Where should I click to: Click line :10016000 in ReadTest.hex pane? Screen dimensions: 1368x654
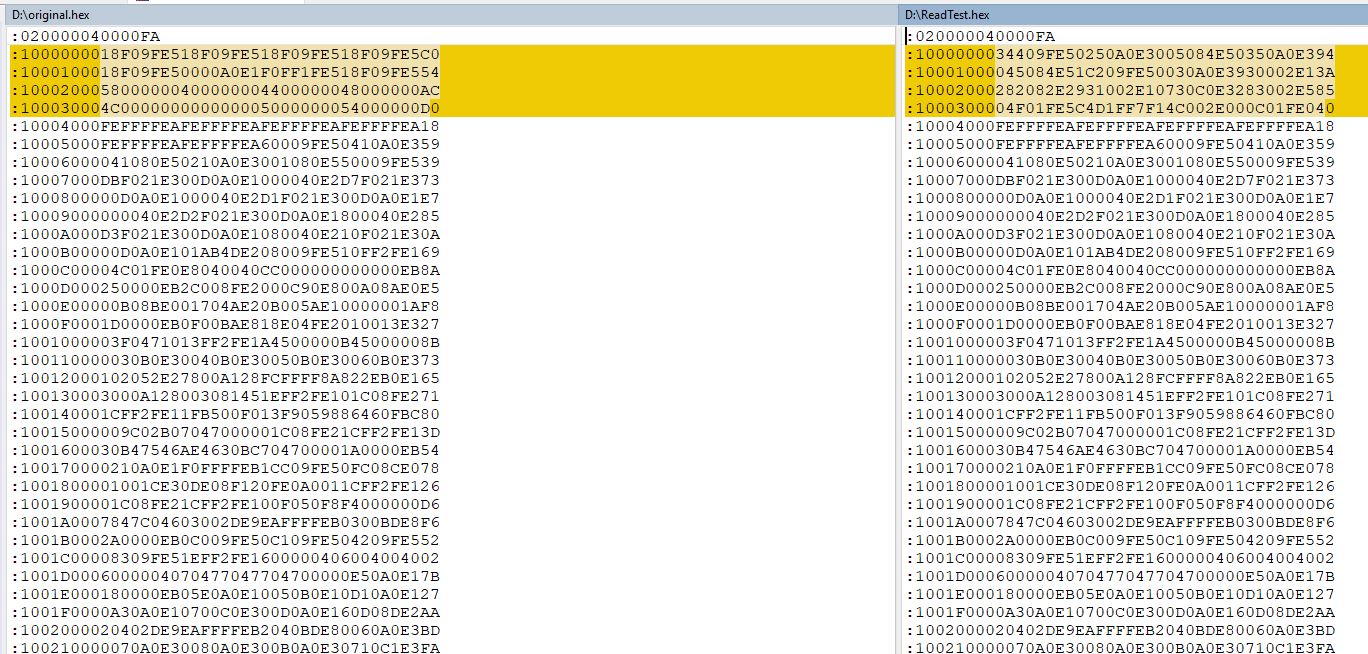1121,450
